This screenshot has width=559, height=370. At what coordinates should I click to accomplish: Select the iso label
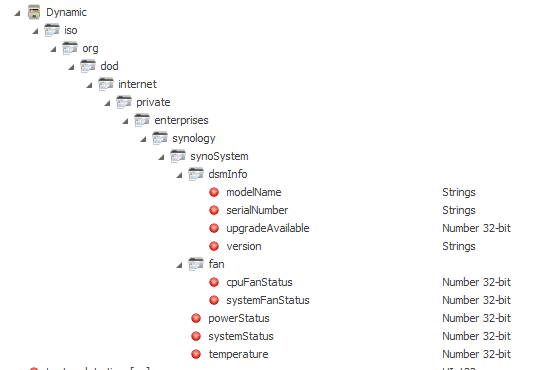coord(71,30)
